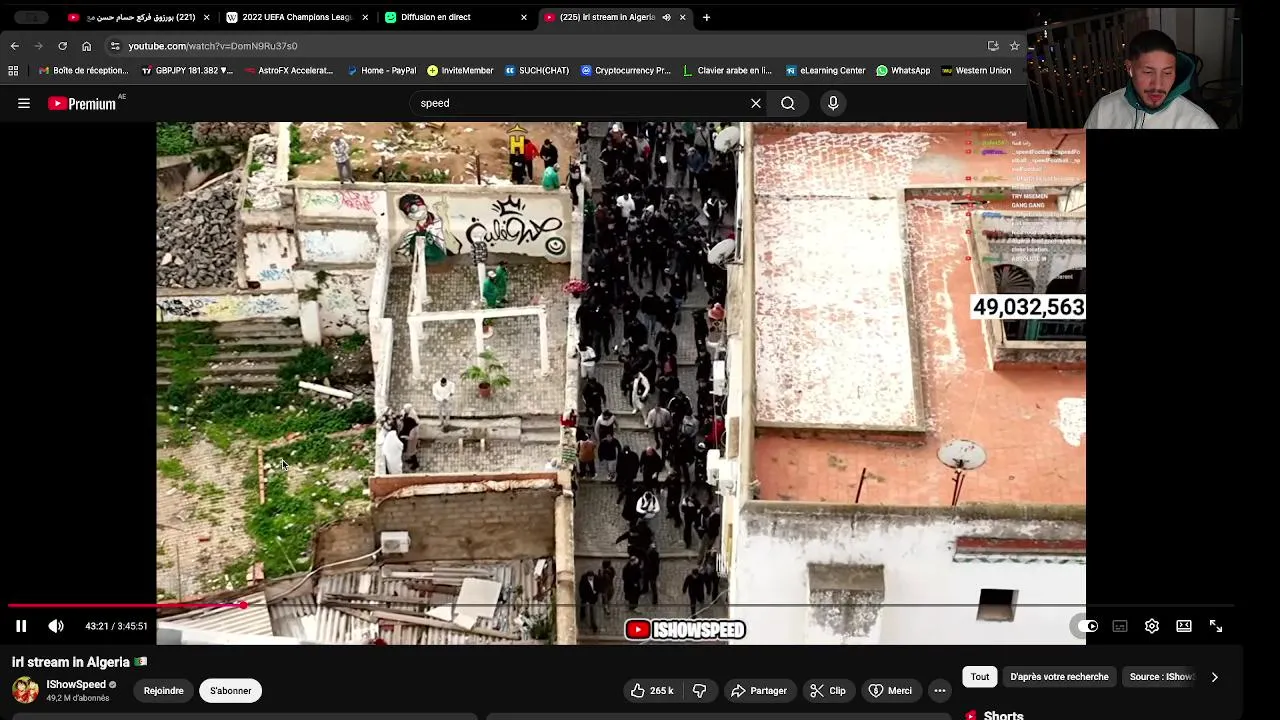Screen dimensions: 1280x720
Task: Pause the video with the pause button
Action: pyautogui.click(x=21, y=626)
